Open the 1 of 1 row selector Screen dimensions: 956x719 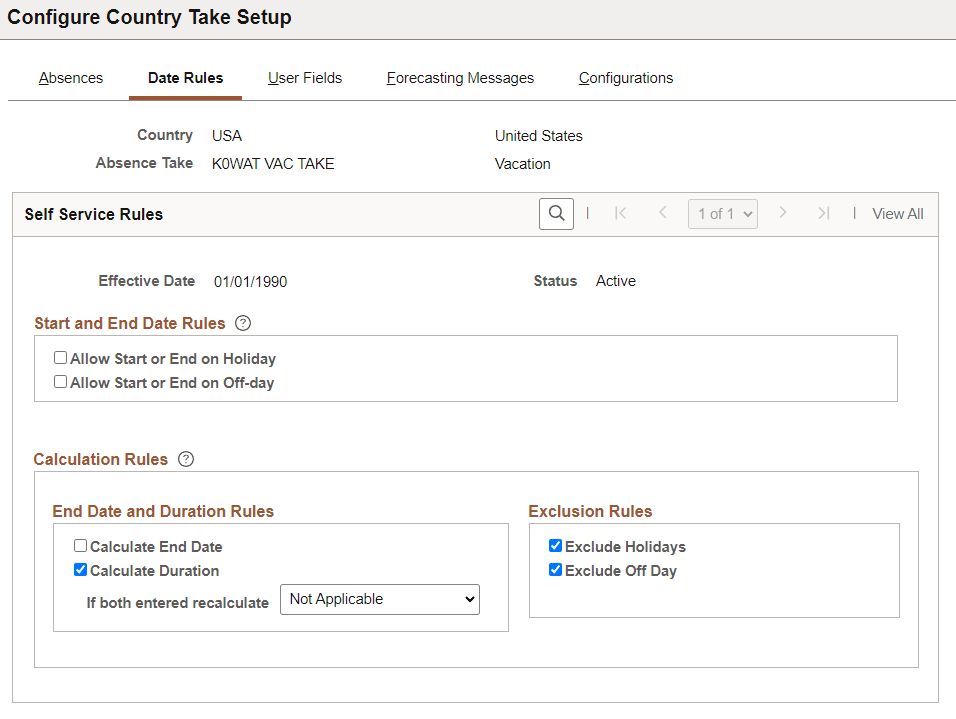pos(722,213)
